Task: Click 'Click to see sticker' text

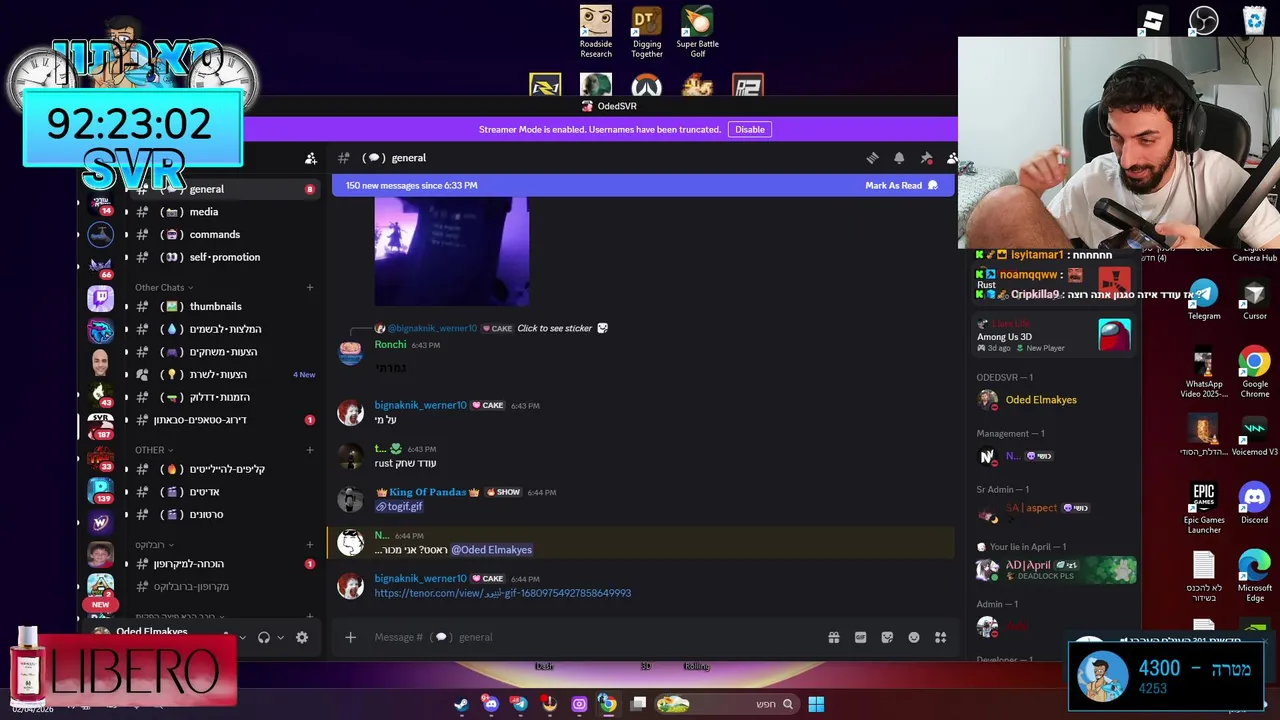Action: [x=555, y=328]
